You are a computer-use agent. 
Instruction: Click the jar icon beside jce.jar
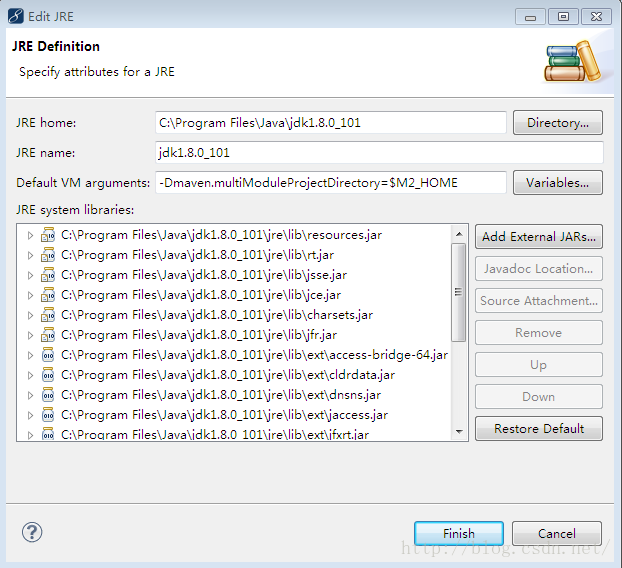click(x=48, y=295)
